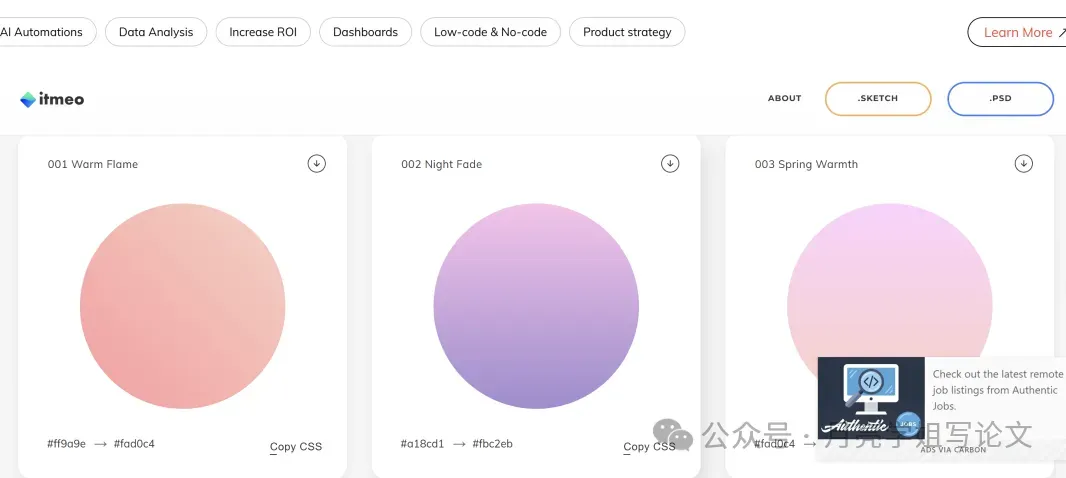
Task: Open the ABOUT menu item
Action: (784, 98)
